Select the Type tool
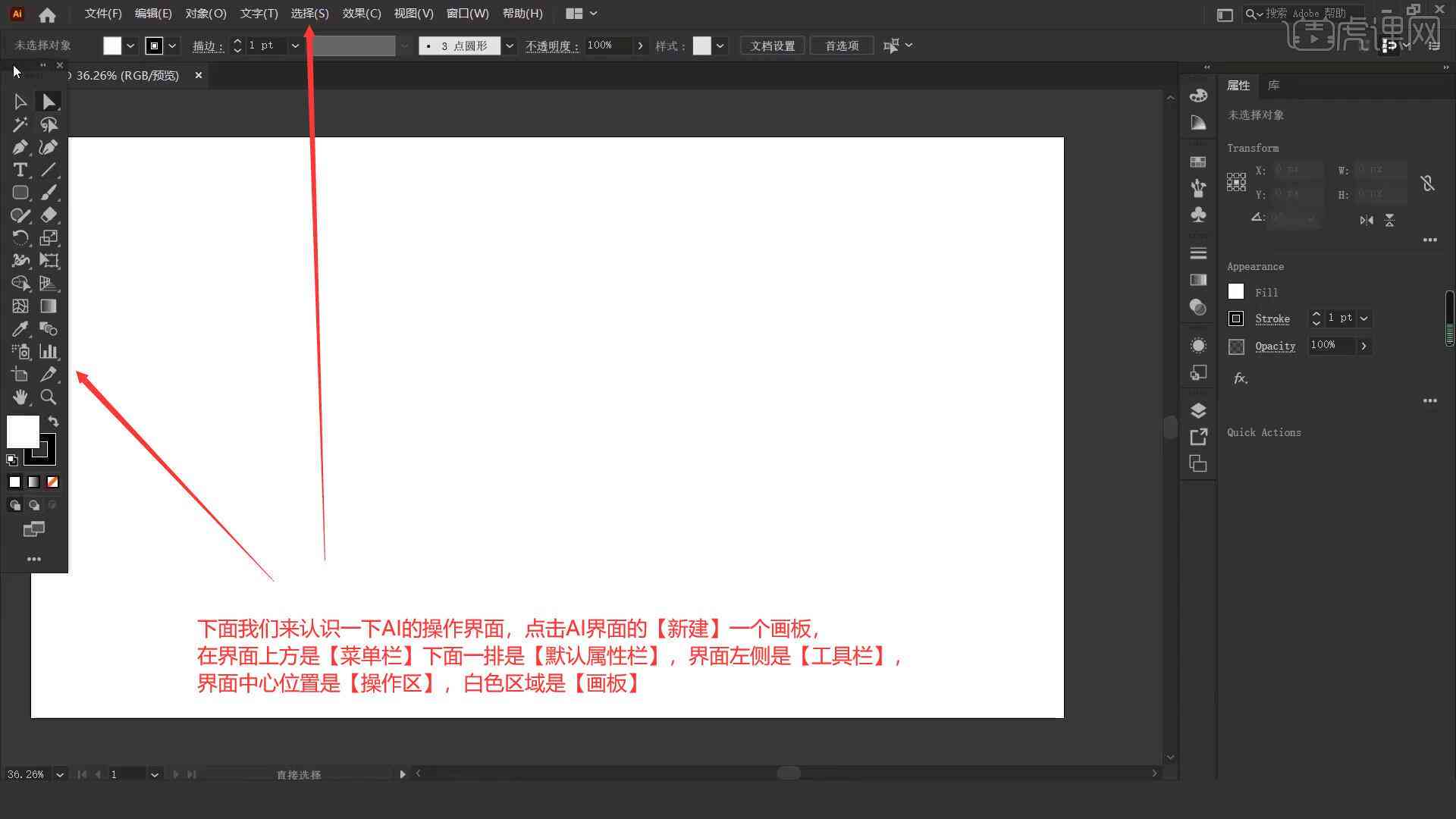The width and height of the screenshot is (1456, 819). point(20,170)
